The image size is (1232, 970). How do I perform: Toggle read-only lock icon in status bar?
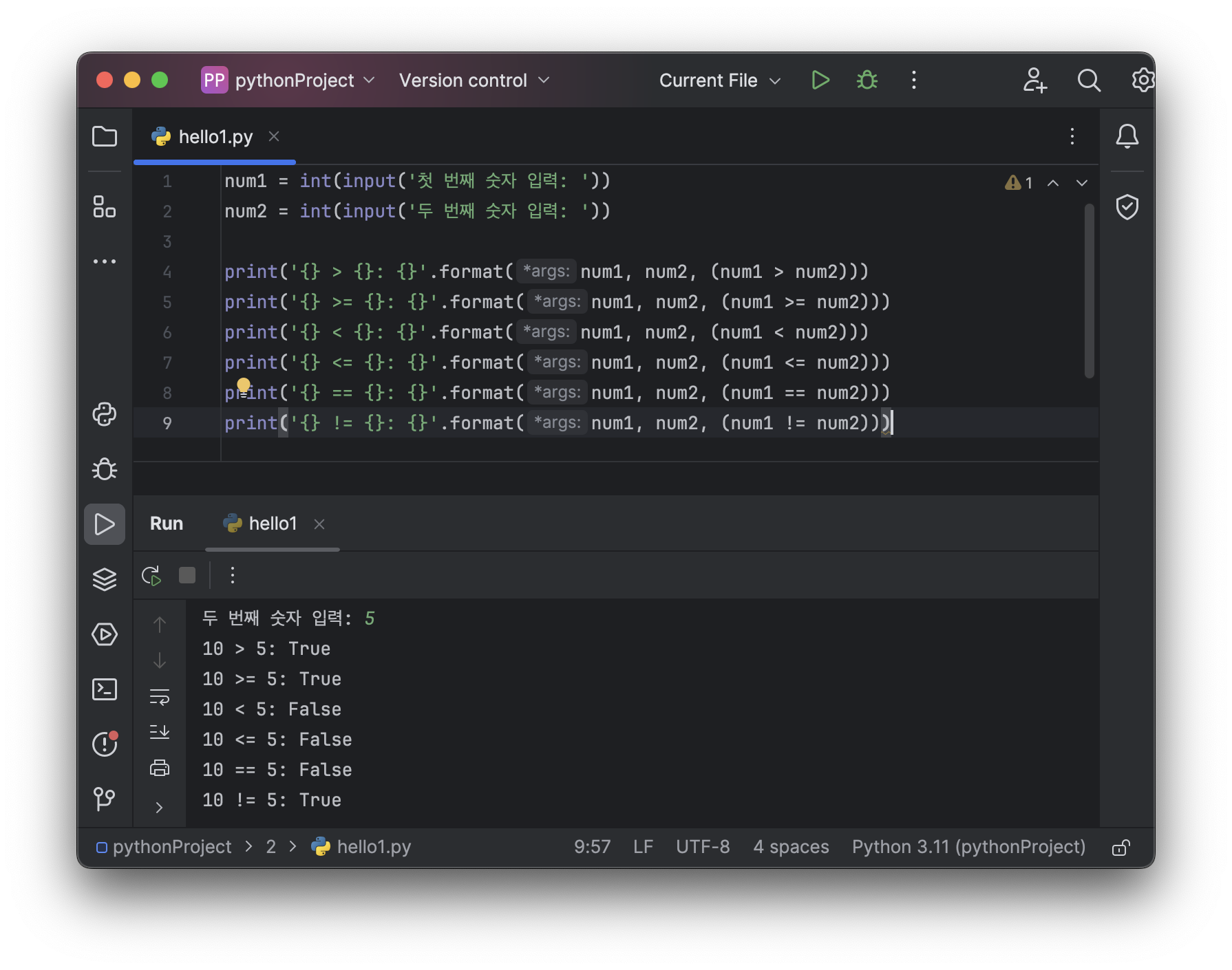(x=1121, y=848)
